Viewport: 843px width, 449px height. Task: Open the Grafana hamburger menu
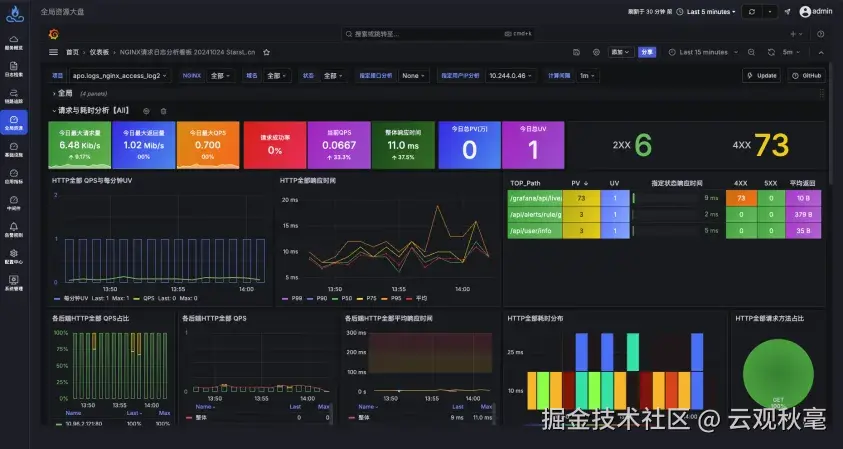[53, 52]
